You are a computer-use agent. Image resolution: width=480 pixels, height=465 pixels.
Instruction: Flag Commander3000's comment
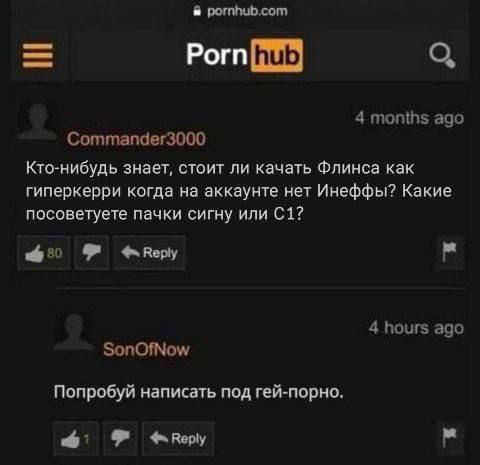[x=450, y=252]
